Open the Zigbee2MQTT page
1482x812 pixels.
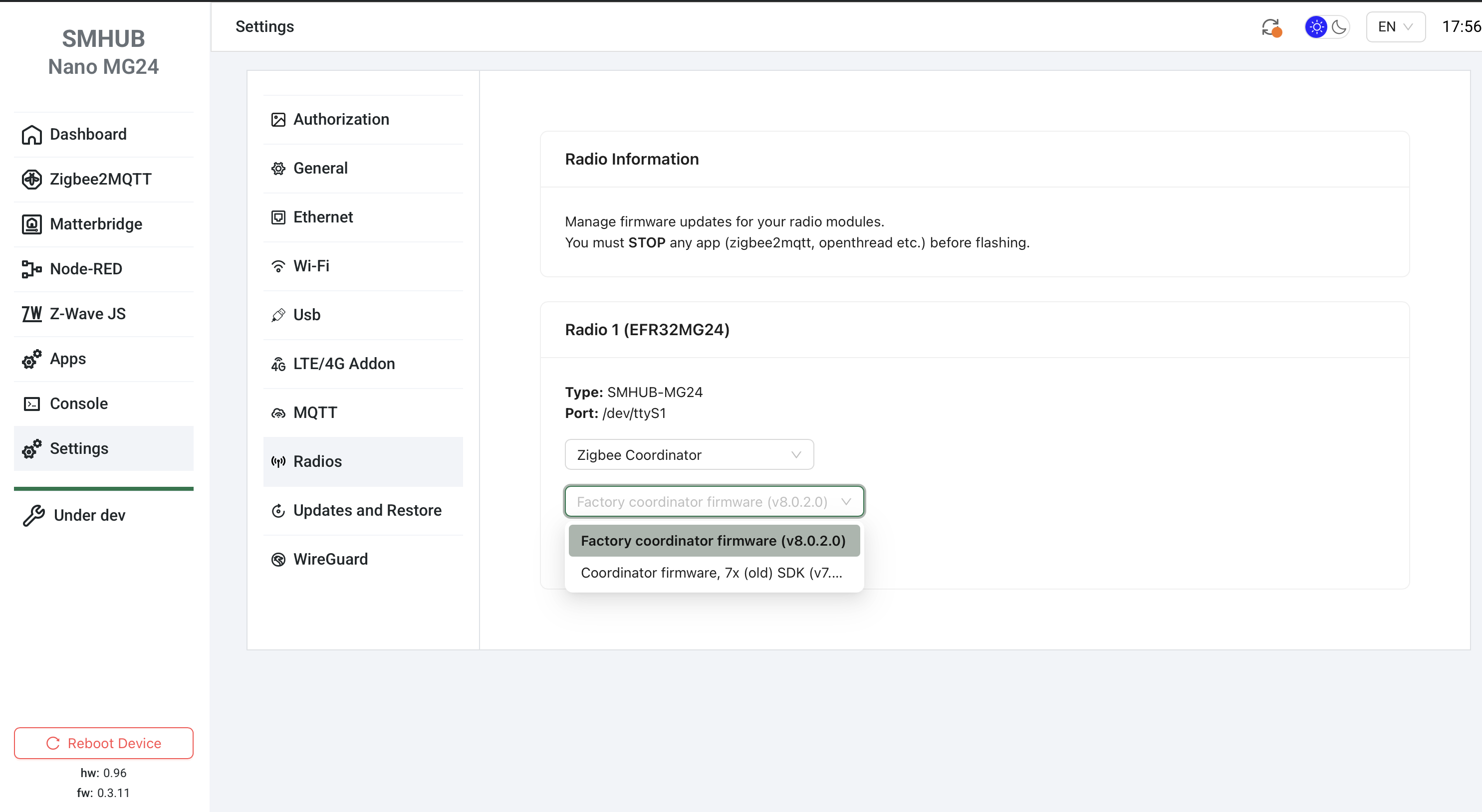click(104, 180)
